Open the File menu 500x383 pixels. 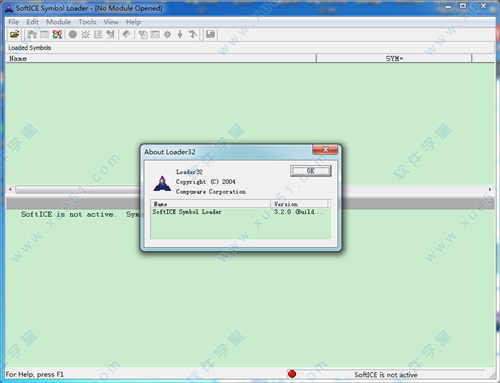(x=14, y=22)
